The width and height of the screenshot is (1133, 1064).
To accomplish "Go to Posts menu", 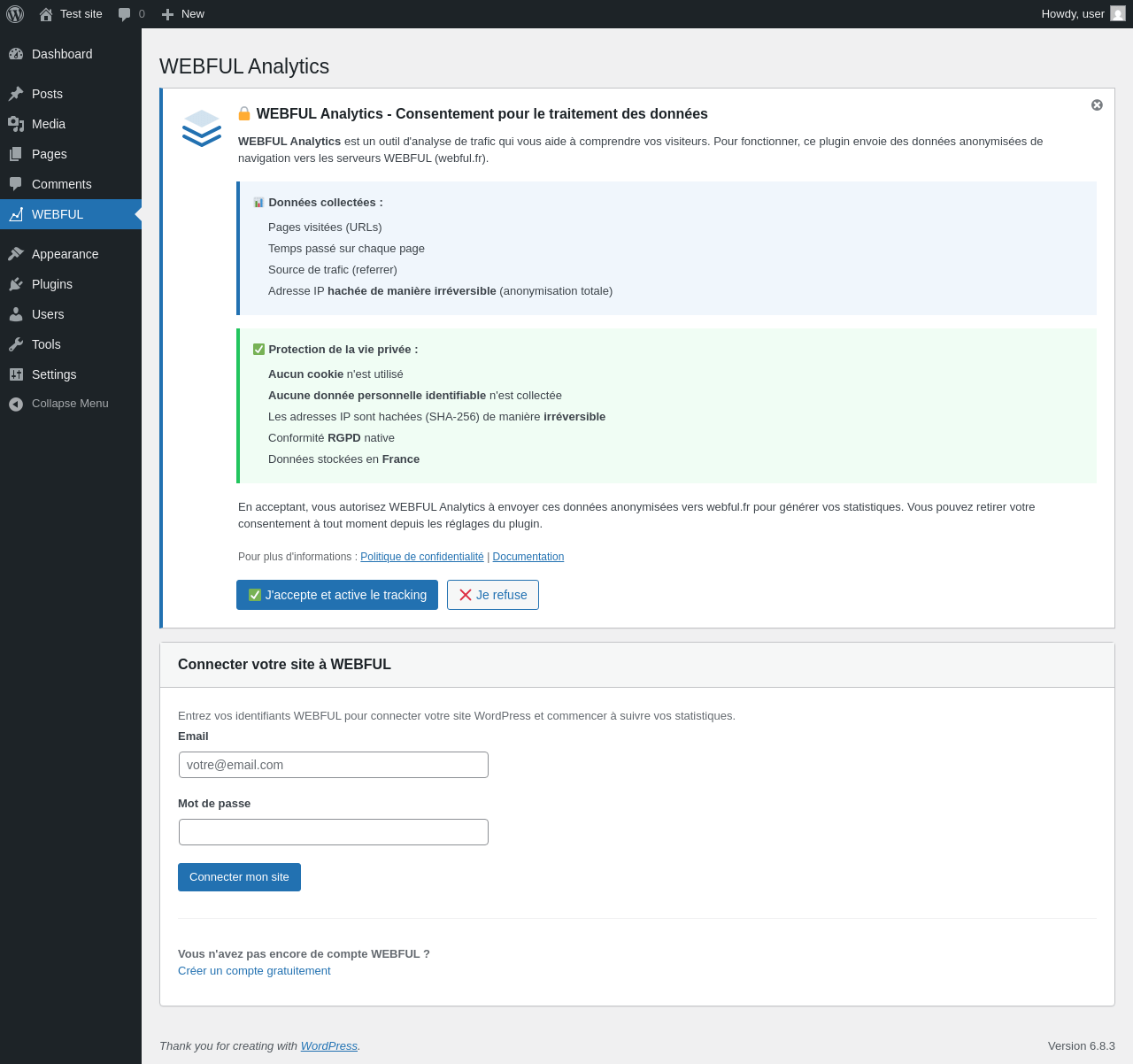I will [71, 94].
